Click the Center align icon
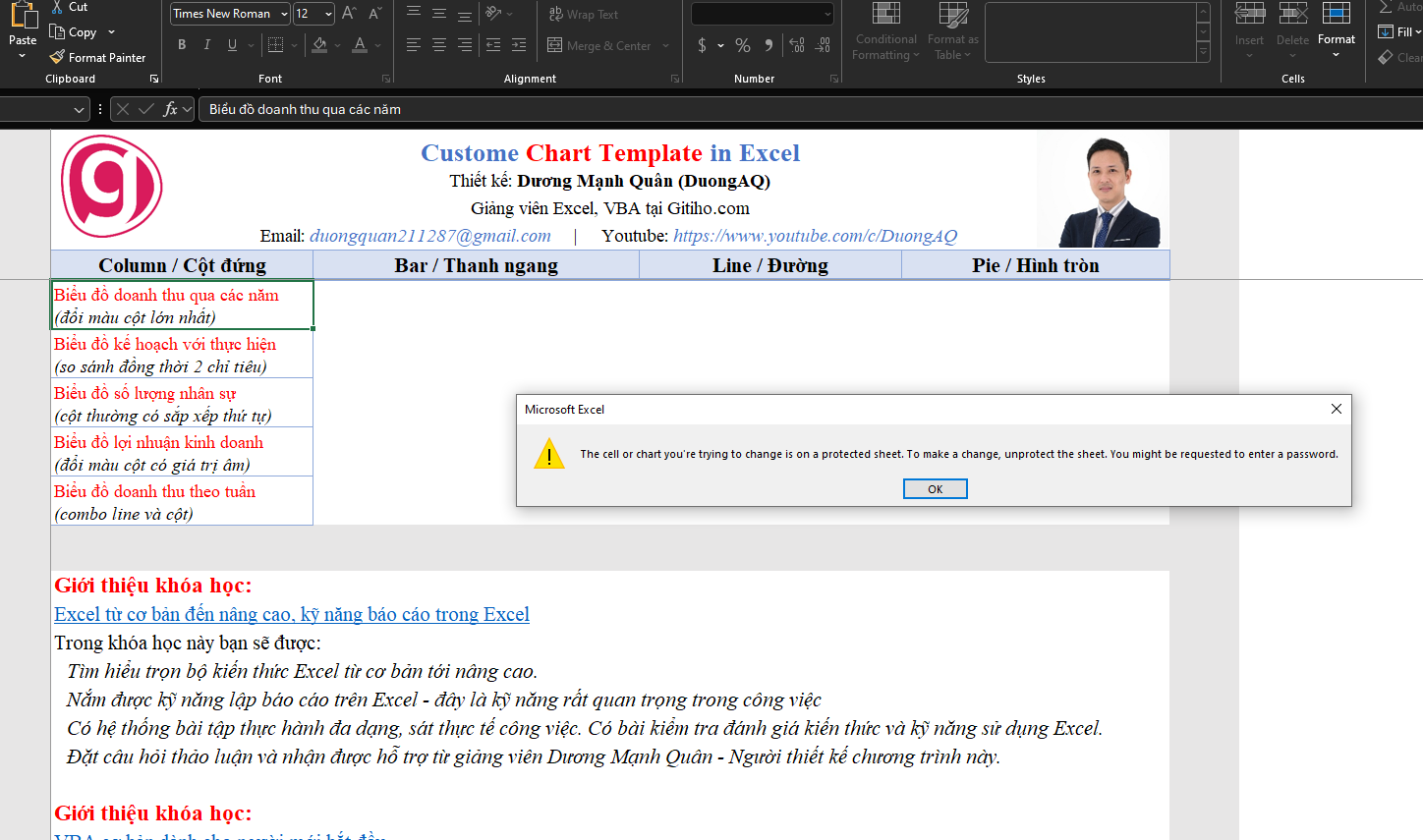Viewport: 1423px width, 840px height. pyautogui.click(x=439, y=45)
